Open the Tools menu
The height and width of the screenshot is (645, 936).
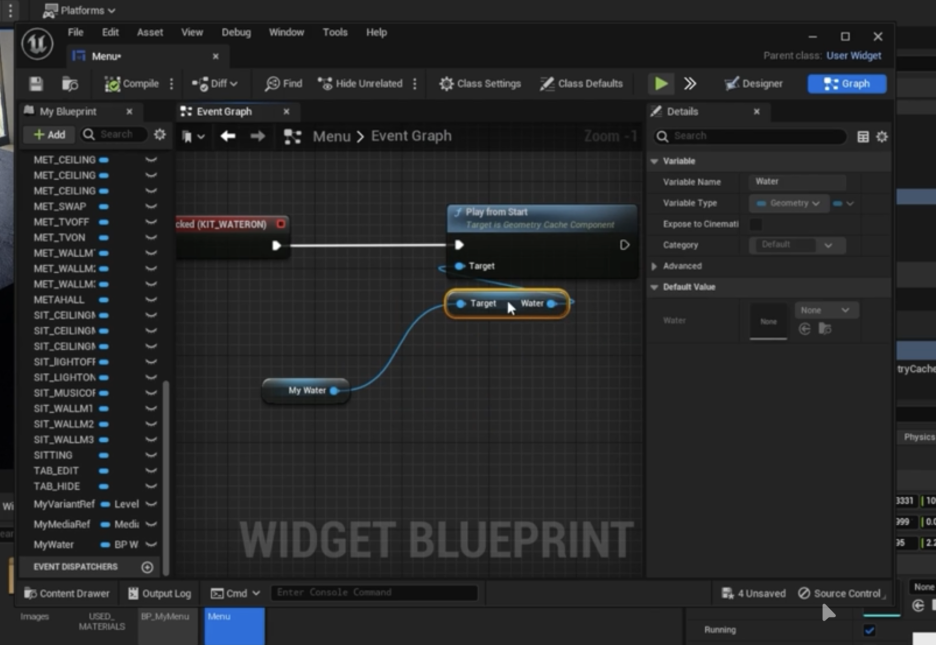[x=335, y=32]
